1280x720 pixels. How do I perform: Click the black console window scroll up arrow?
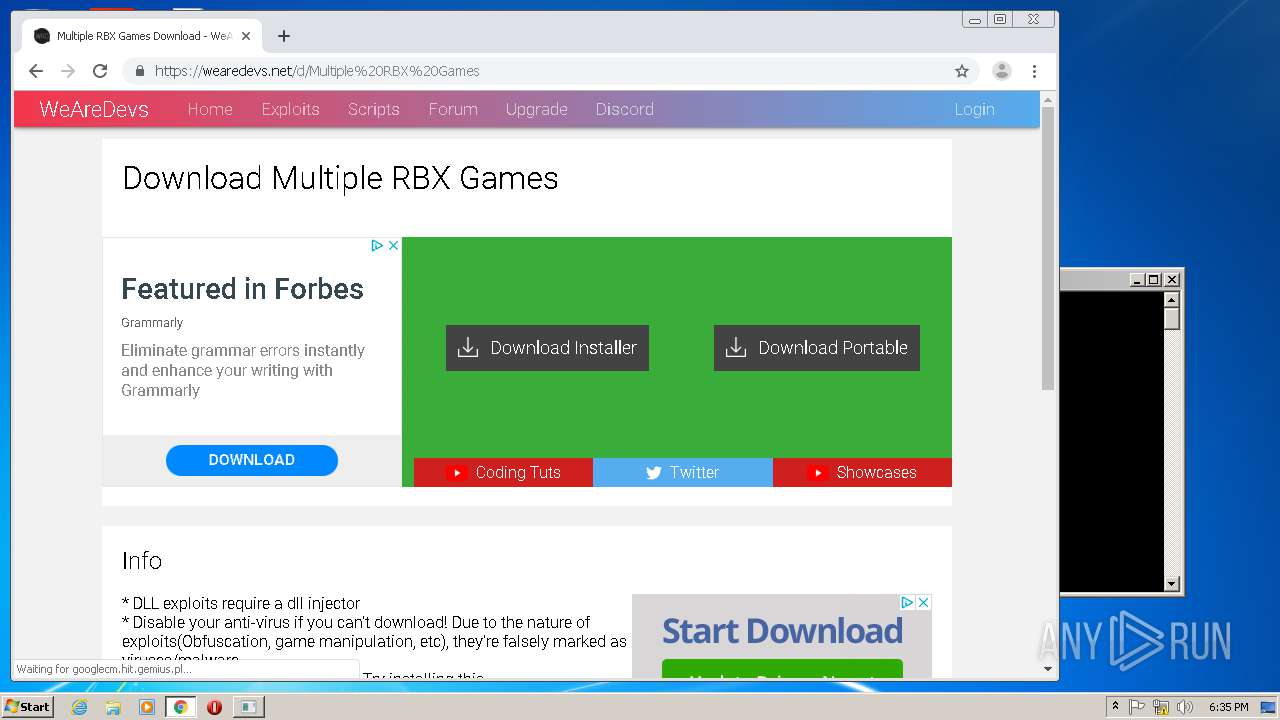tap(1172, 300)
